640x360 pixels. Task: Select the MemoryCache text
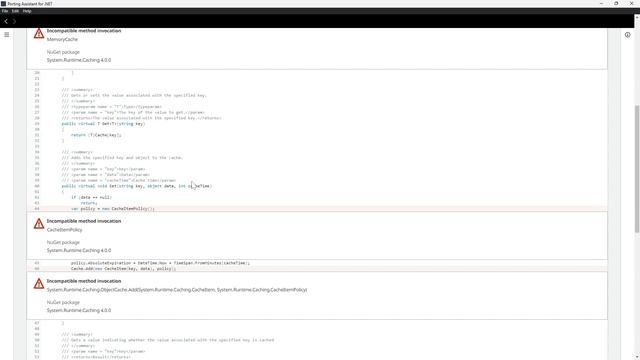click(x=62, y=40)
